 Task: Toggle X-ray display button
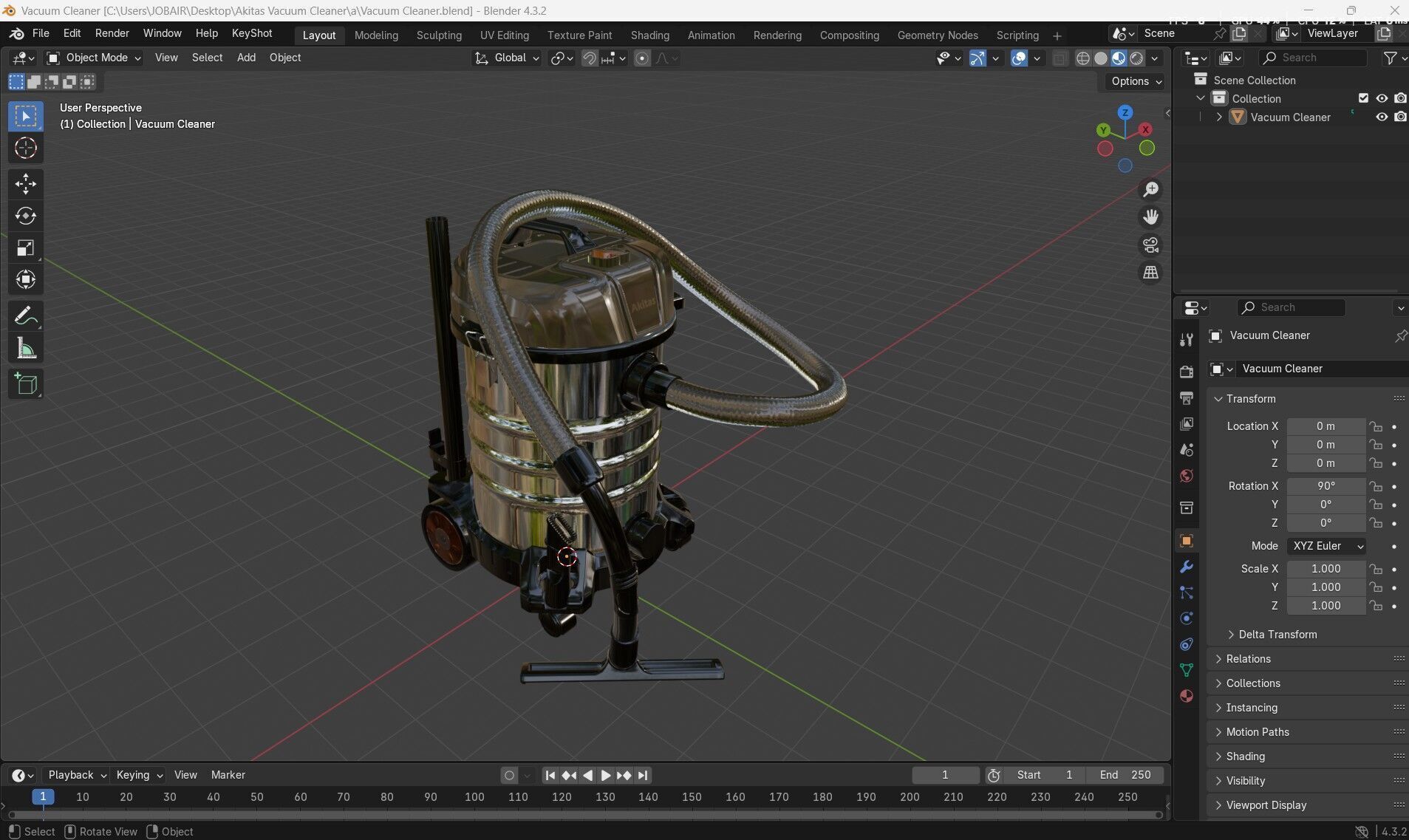point(1060,58)
